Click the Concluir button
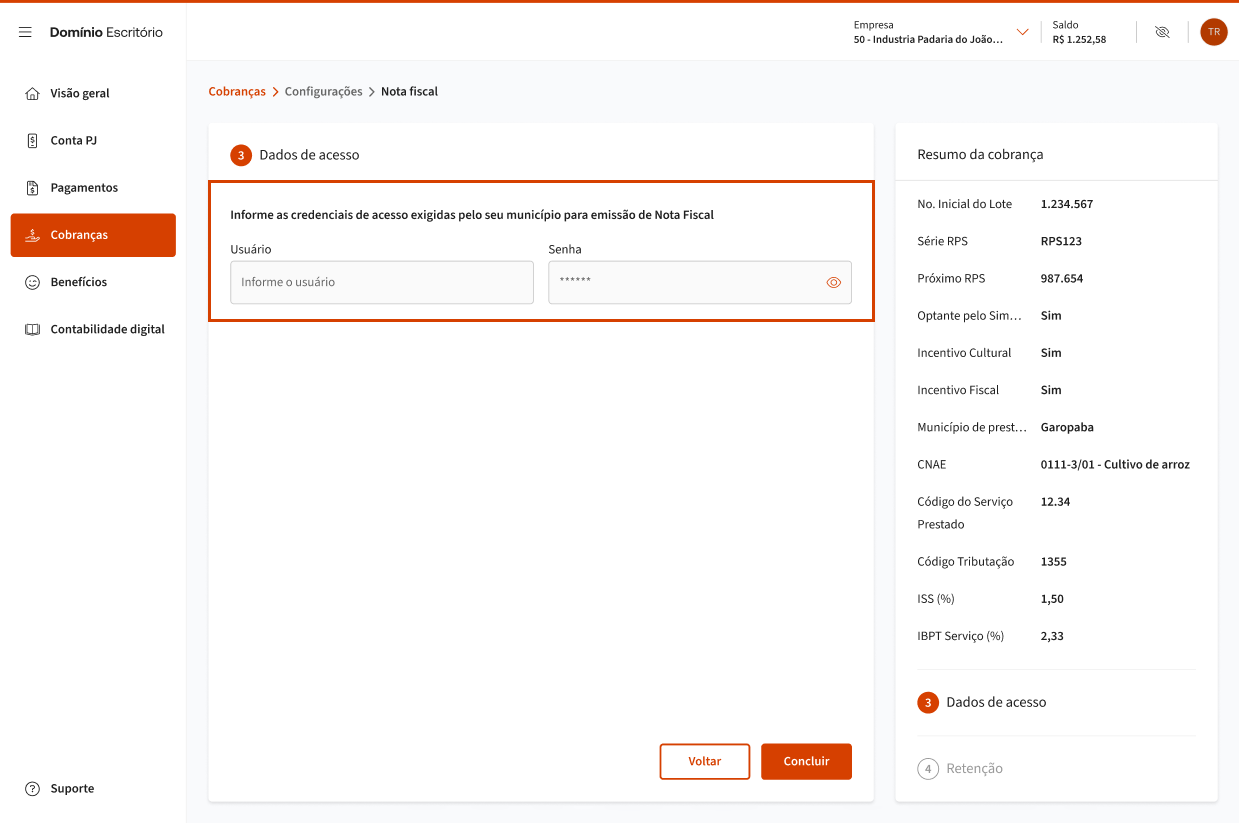This screenshot has height=823, width=1239. (806, 761)
